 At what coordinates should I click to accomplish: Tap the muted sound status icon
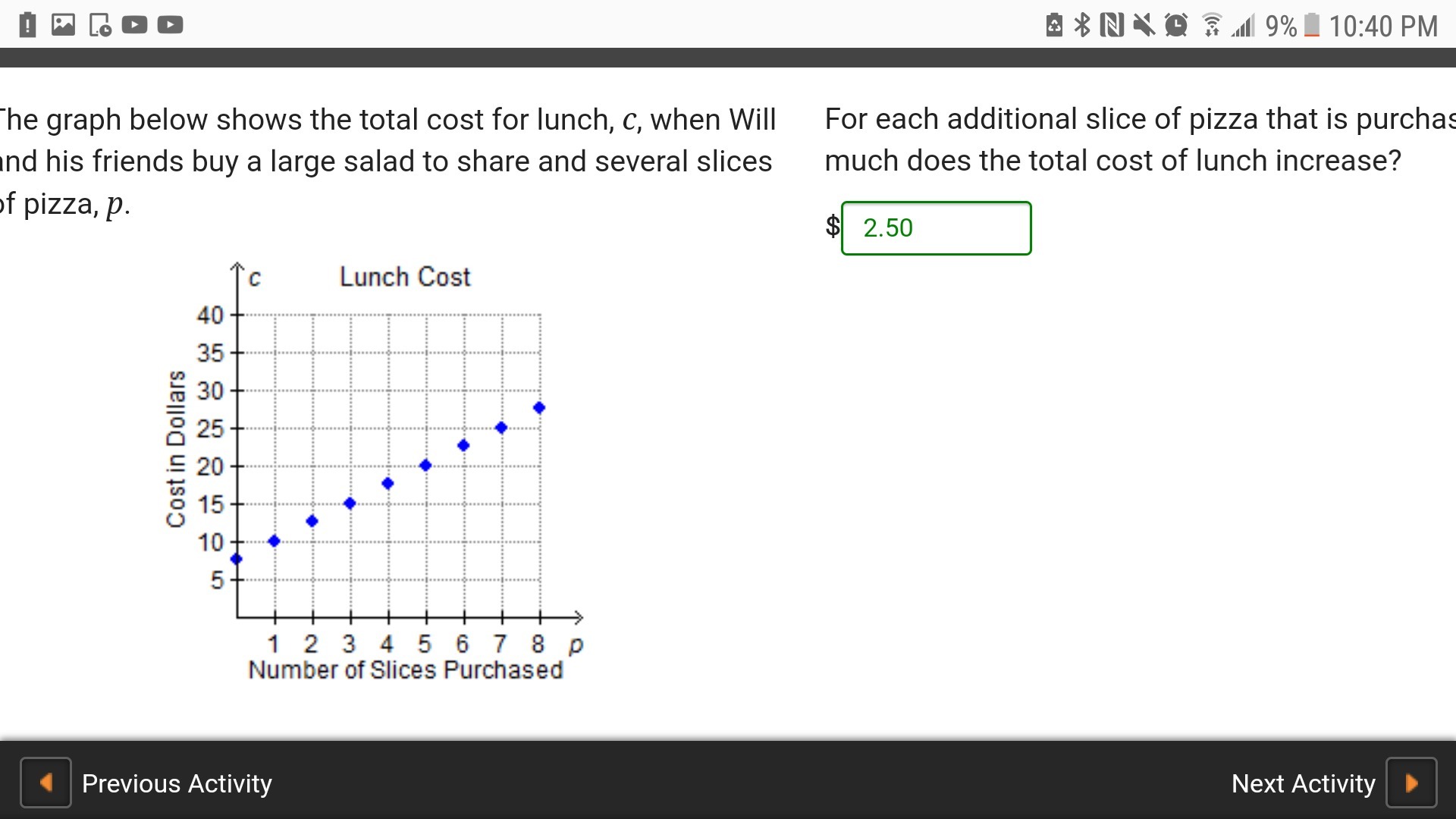point(1144,25)
